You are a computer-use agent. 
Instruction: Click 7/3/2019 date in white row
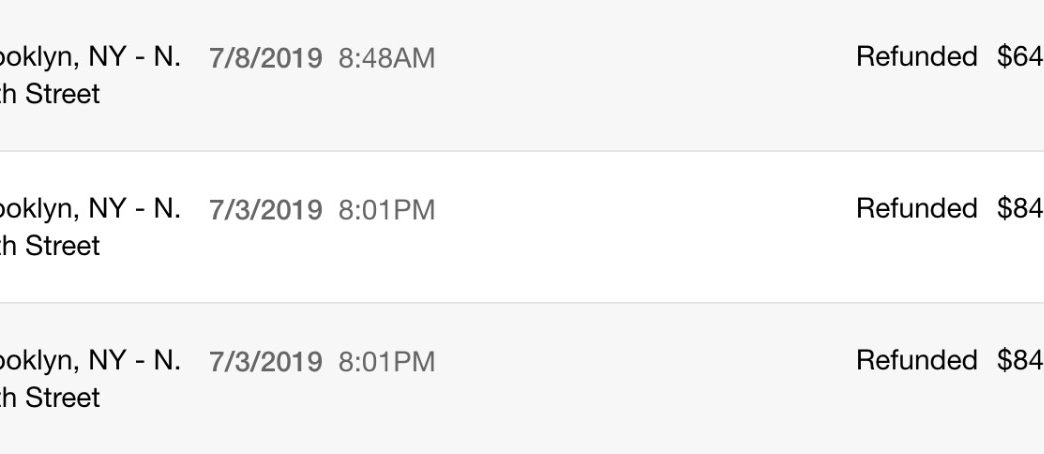266,210
